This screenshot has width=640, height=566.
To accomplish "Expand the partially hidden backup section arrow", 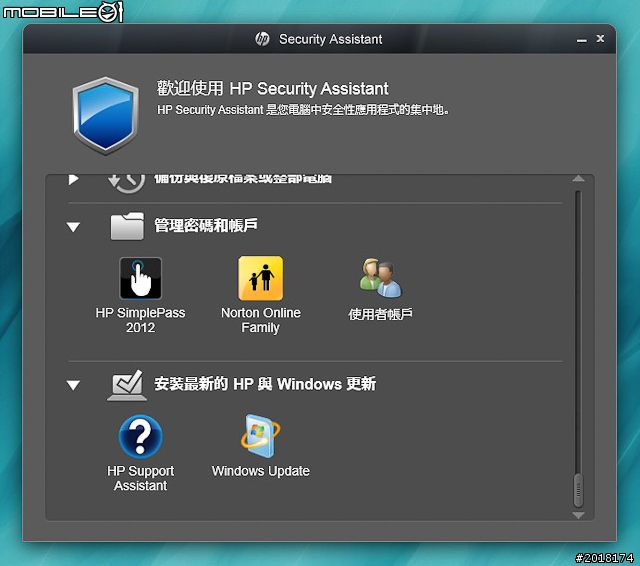I will [73, 179].
